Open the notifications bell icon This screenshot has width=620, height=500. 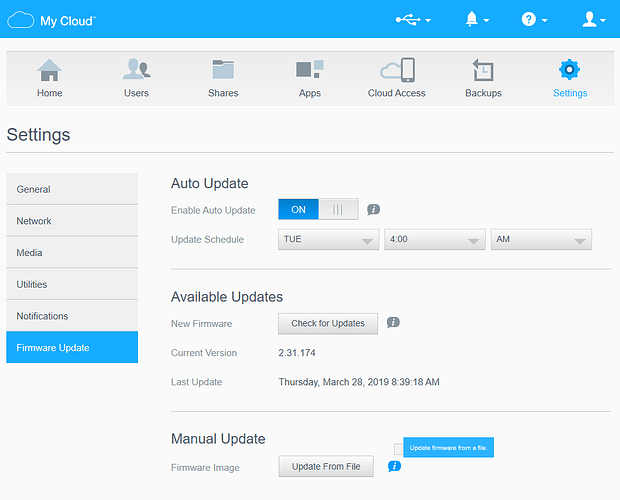[471, 19]
